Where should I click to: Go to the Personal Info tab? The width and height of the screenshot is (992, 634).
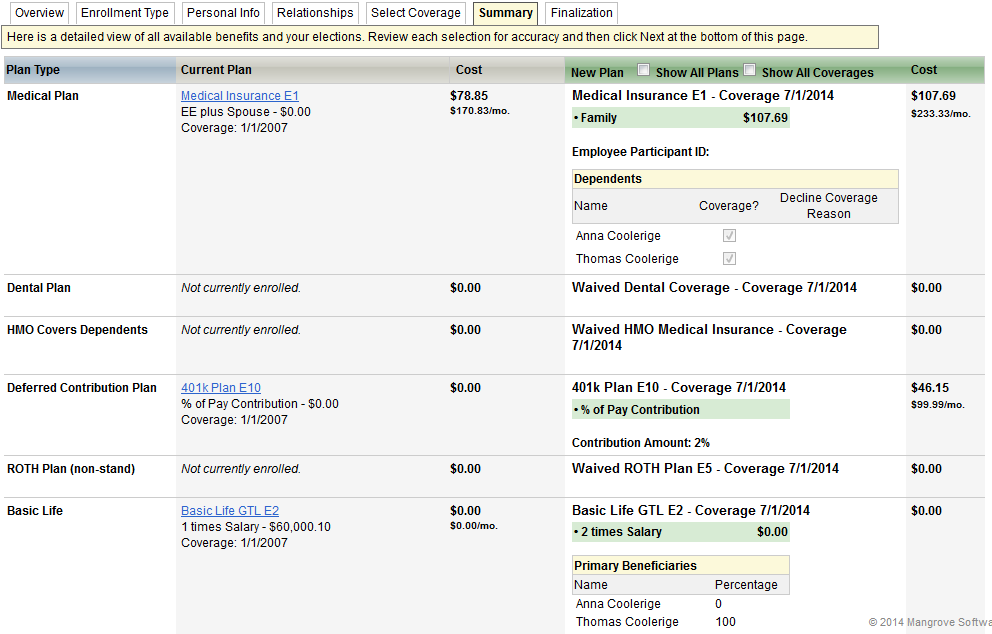(223, 13)
